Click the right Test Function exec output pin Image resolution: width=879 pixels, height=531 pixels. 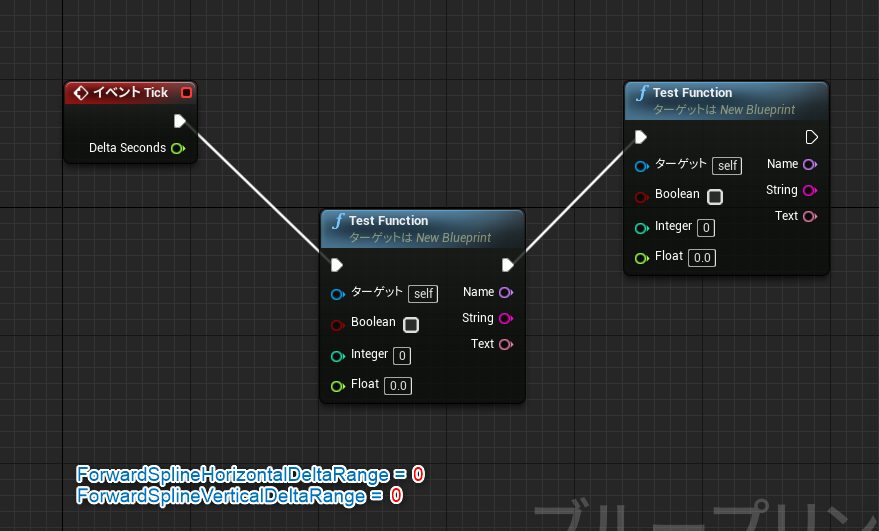811,137
